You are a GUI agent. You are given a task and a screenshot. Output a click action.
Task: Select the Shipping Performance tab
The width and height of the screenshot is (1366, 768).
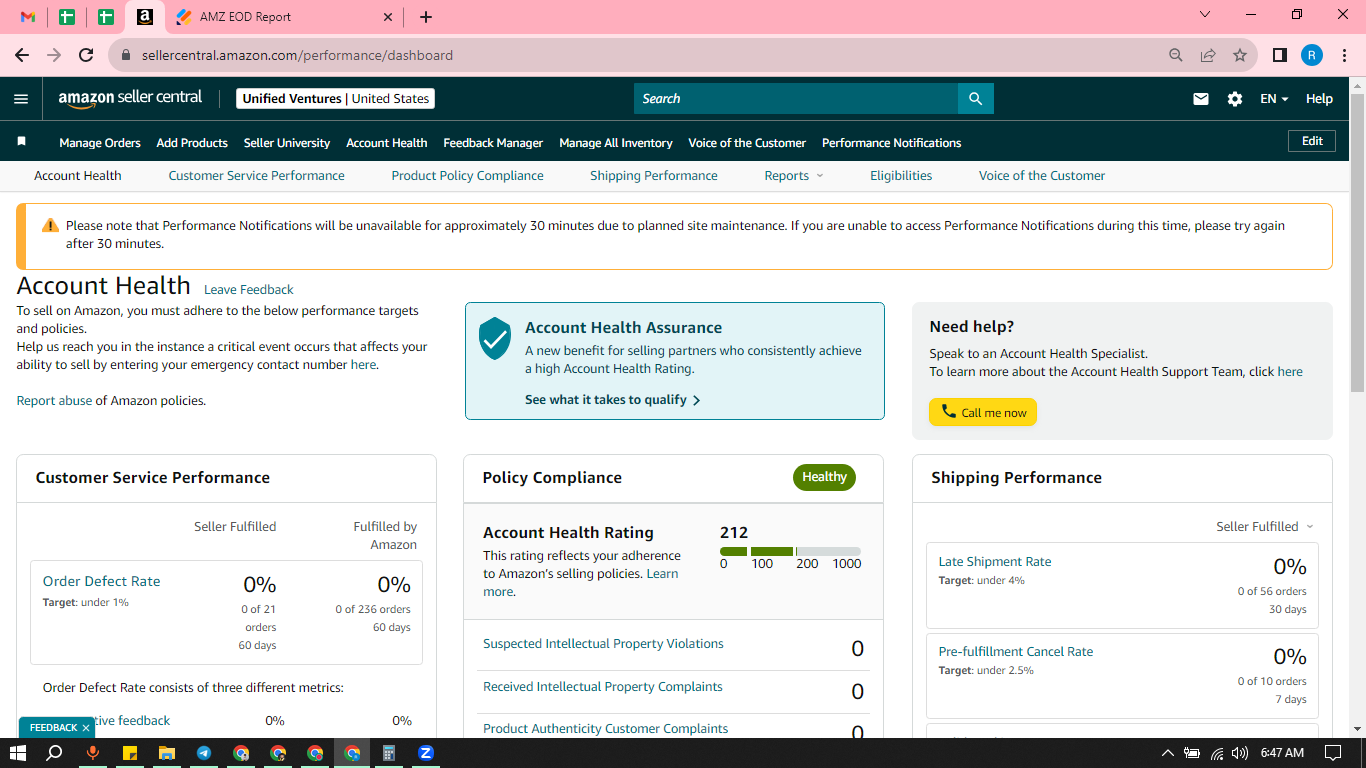(654, 175)
